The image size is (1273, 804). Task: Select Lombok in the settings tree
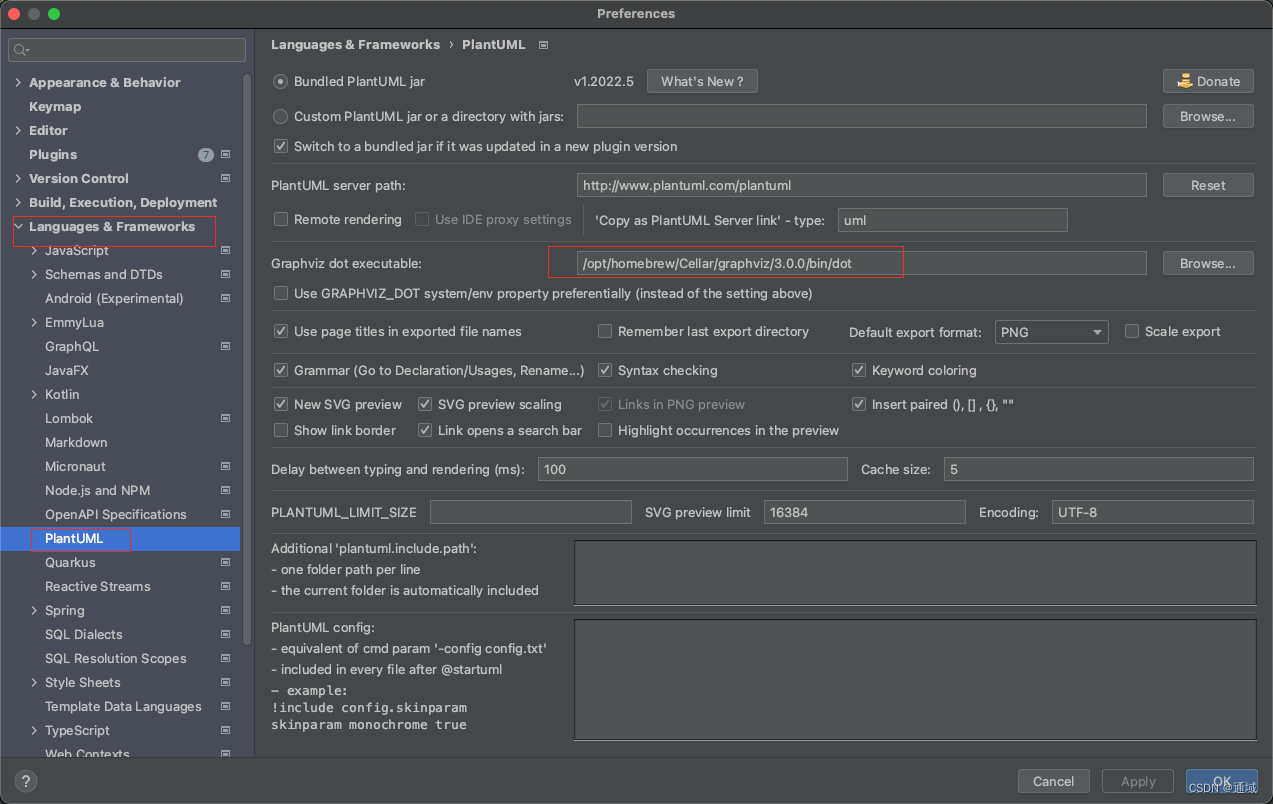tap(69, 418)
